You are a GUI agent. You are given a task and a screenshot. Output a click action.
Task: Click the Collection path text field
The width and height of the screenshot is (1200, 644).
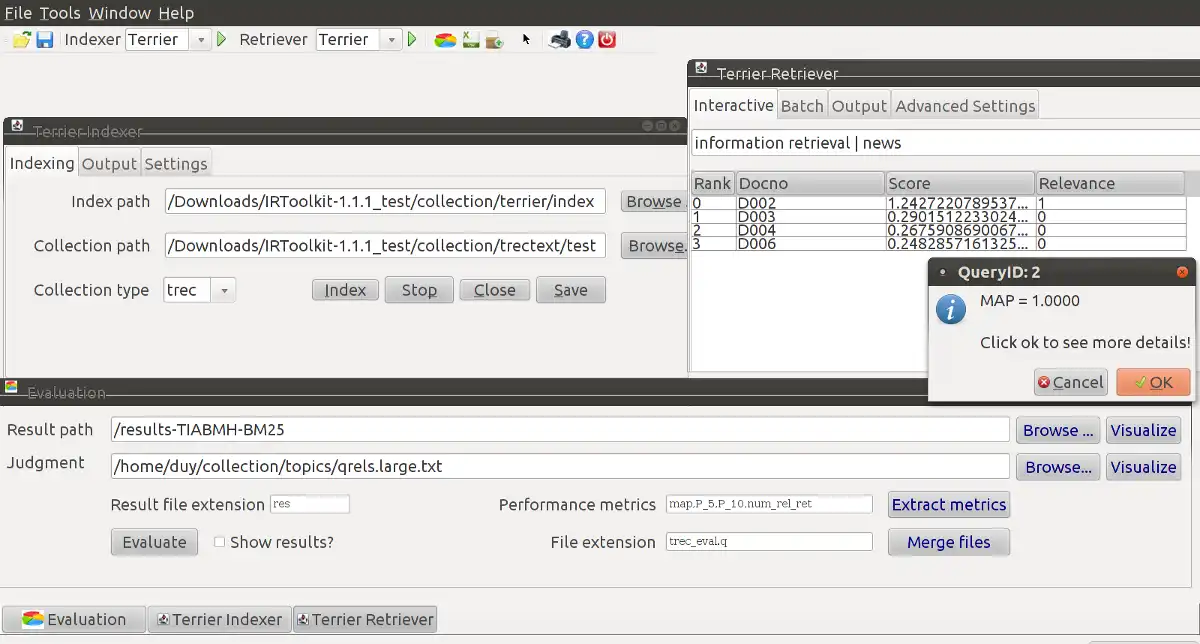(x=385, y=245)
